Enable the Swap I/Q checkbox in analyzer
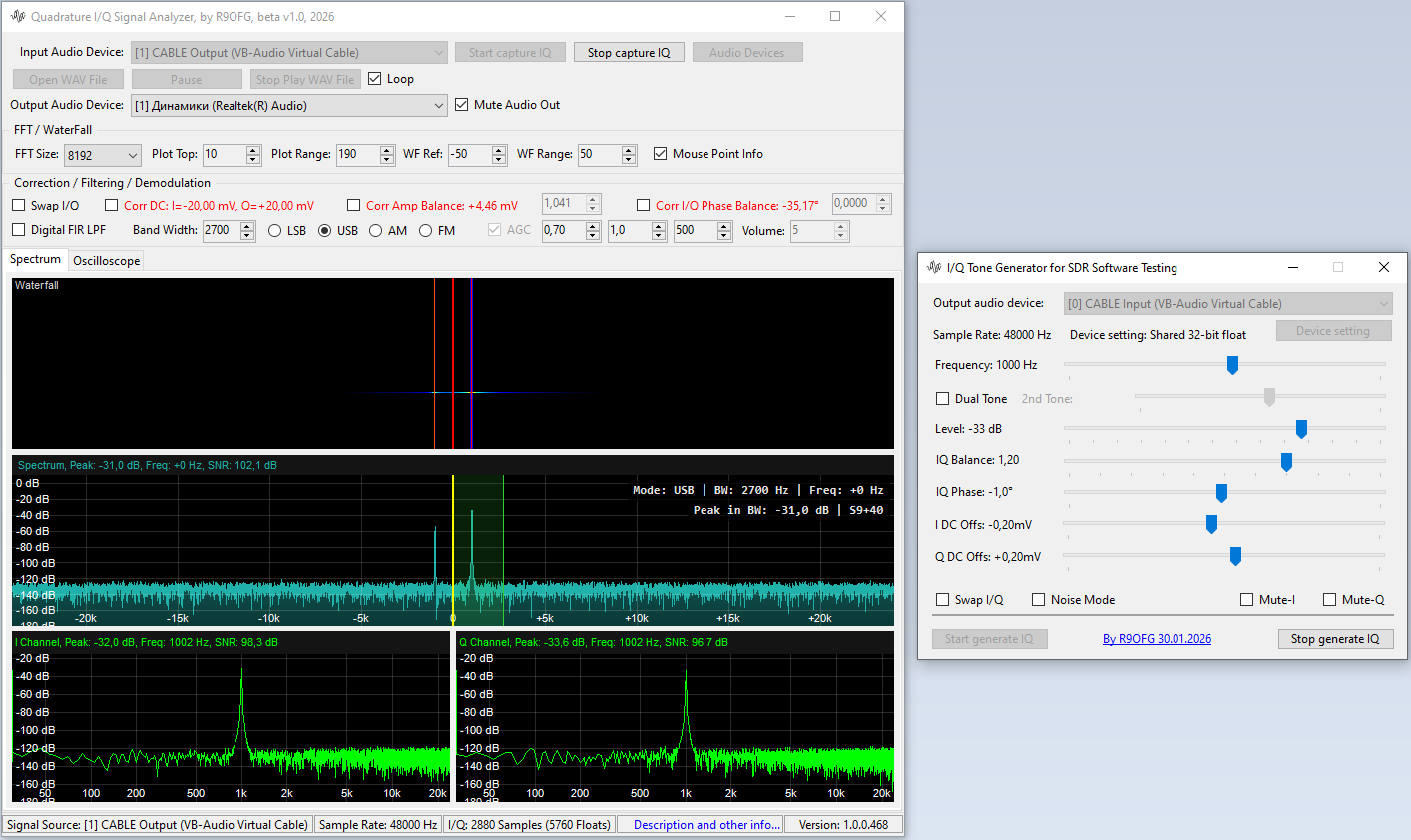The height and width of the screenshot is (840, 1411). point(19,206)
